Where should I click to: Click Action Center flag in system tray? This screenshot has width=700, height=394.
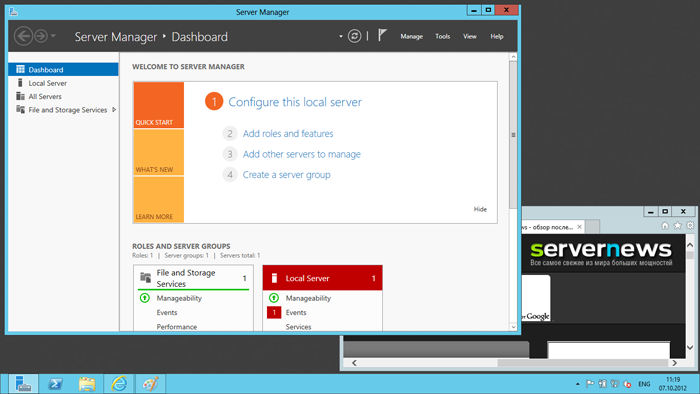tap(590, 384)
